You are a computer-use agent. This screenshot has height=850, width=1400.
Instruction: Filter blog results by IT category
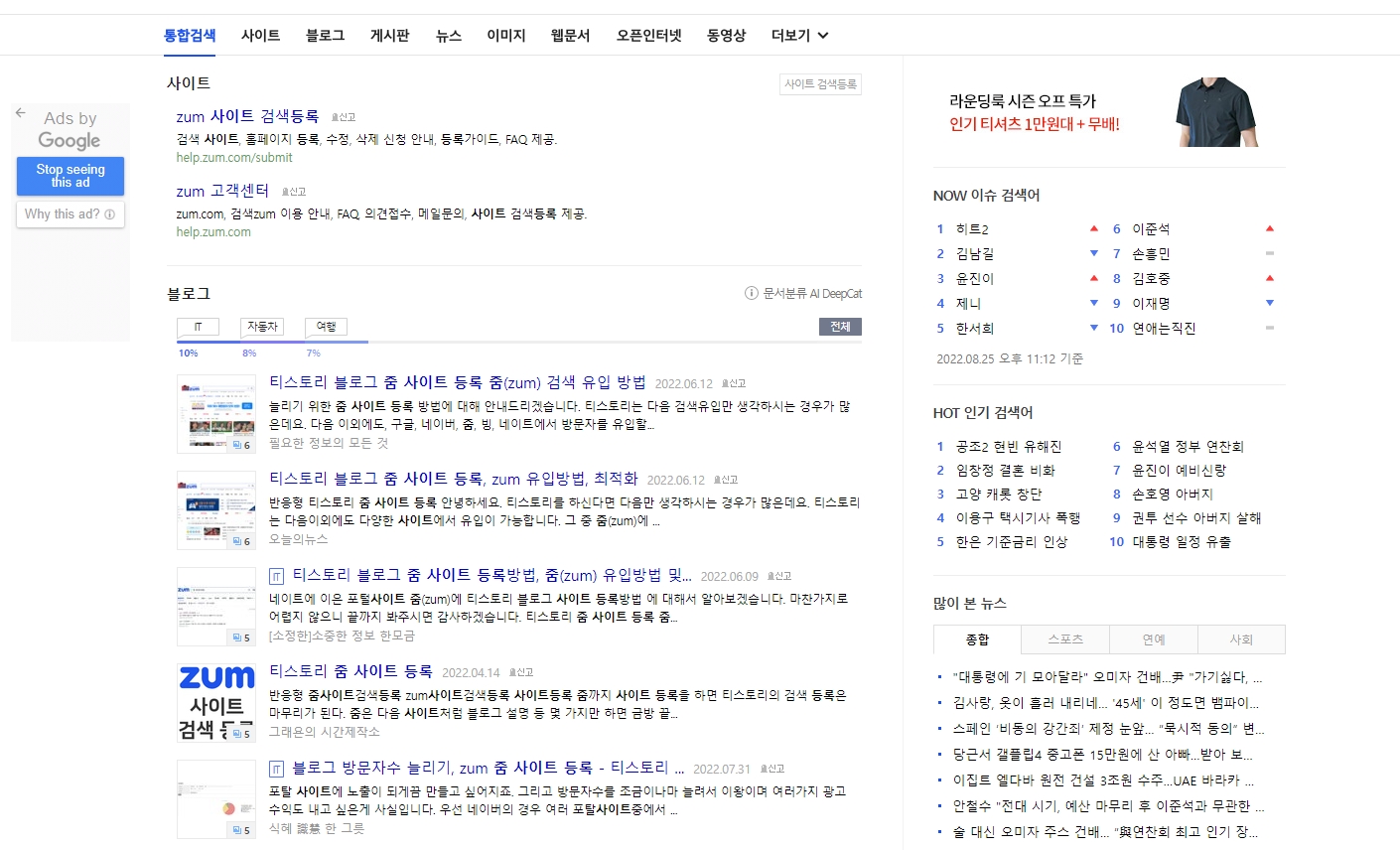coord(198,327)
